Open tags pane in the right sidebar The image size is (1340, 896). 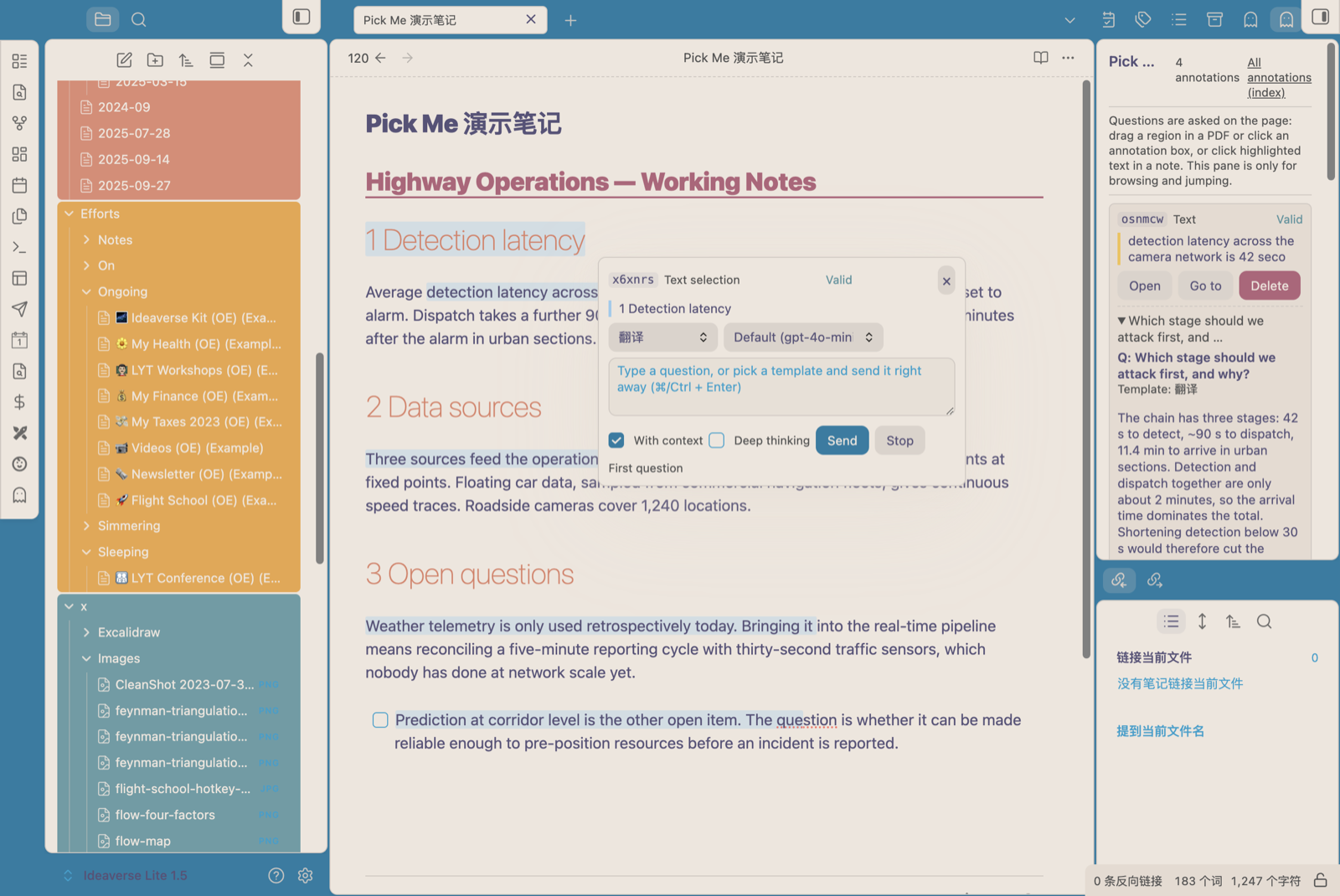tap(1143, 19)
